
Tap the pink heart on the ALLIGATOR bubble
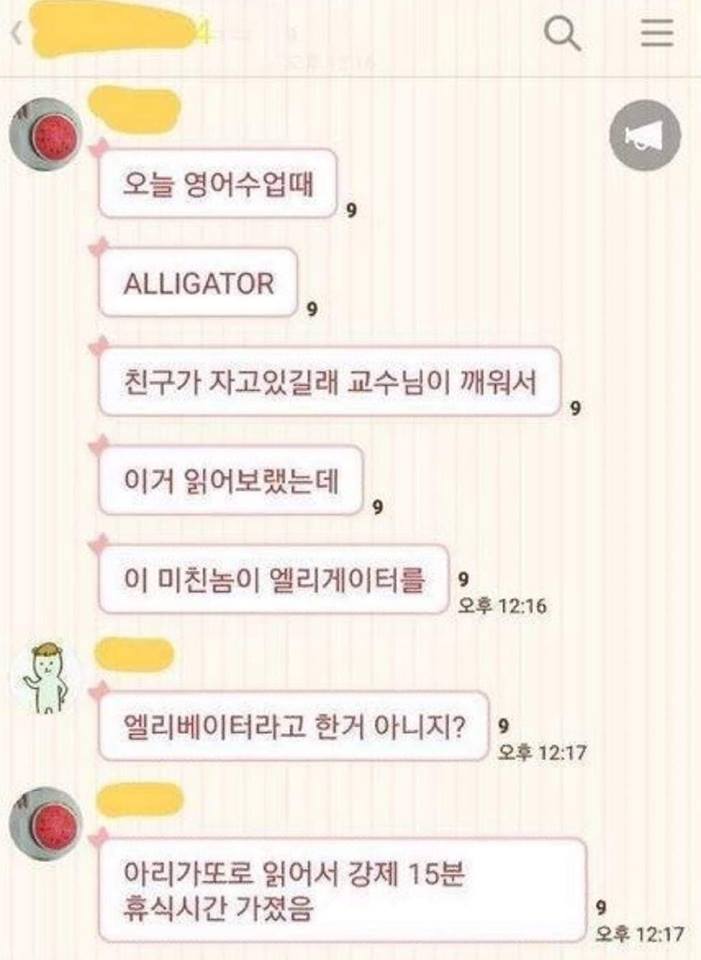(x=98, y=247)
